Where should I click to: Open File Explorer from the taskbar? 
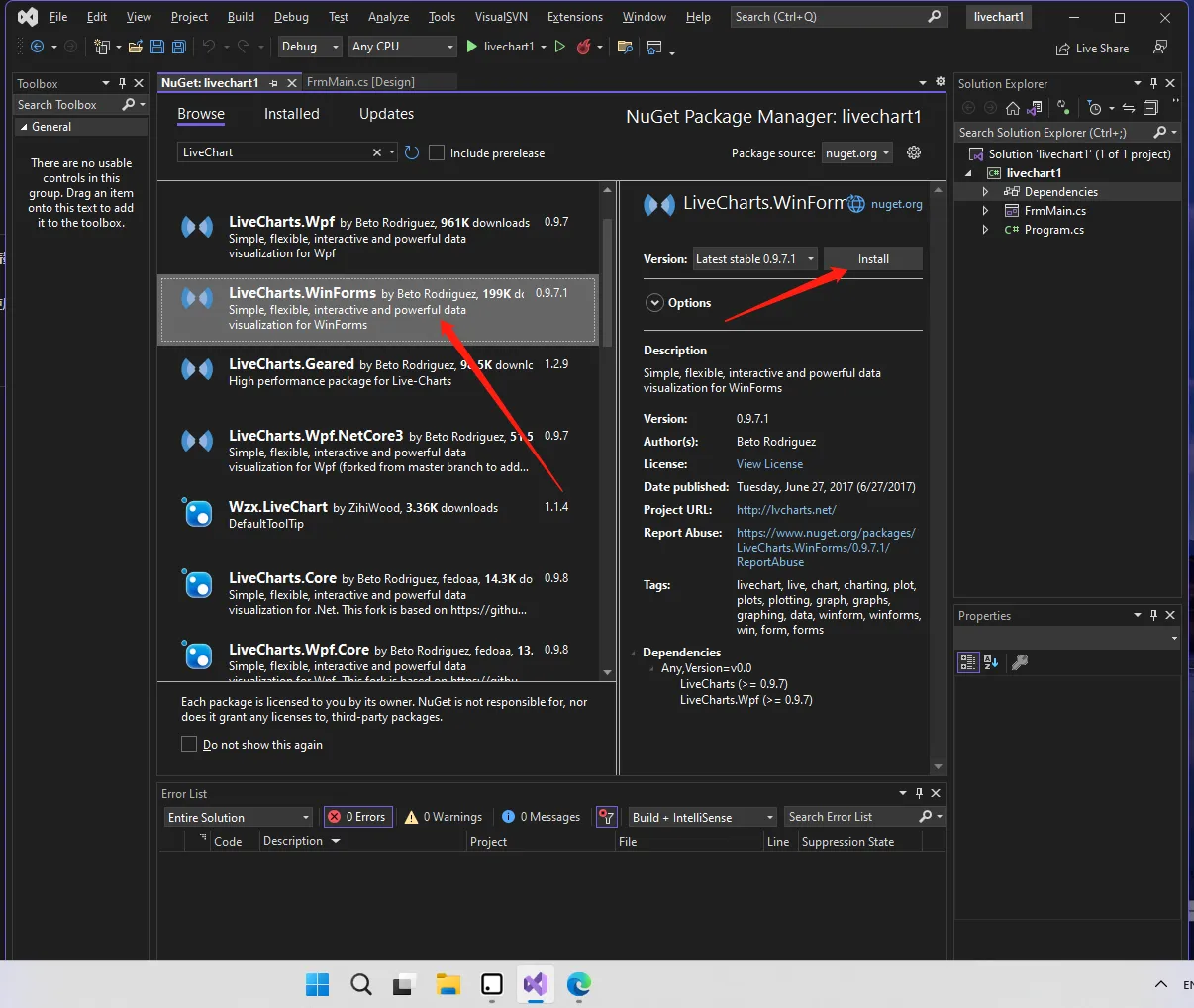point(448,984)
